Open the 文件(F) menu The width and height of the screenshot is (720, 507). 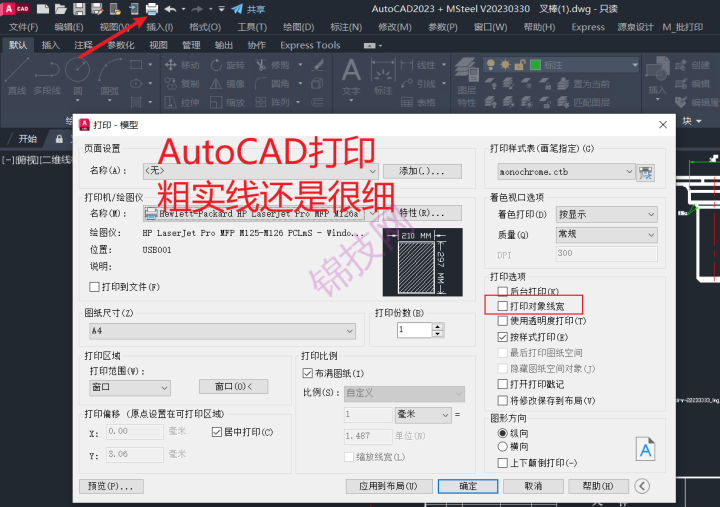[x=23, y=27]
